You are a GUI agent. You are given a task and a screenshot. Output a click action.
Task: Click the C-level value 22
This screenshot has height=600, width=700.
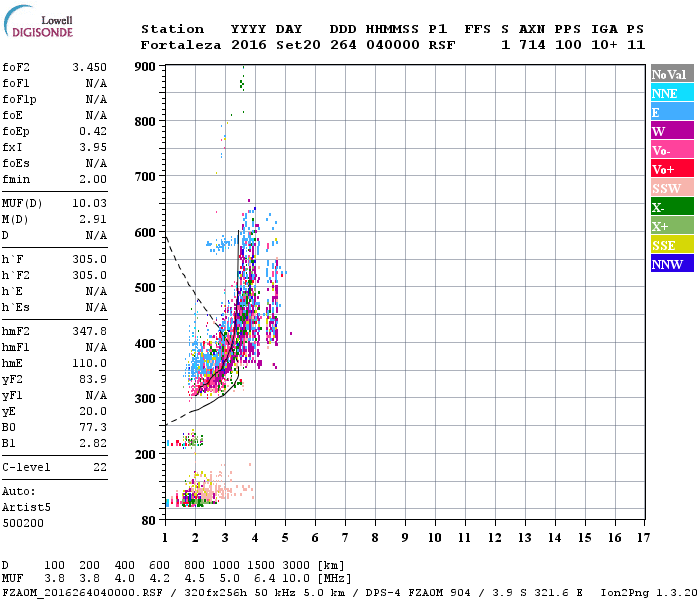[x=100, y=467]
